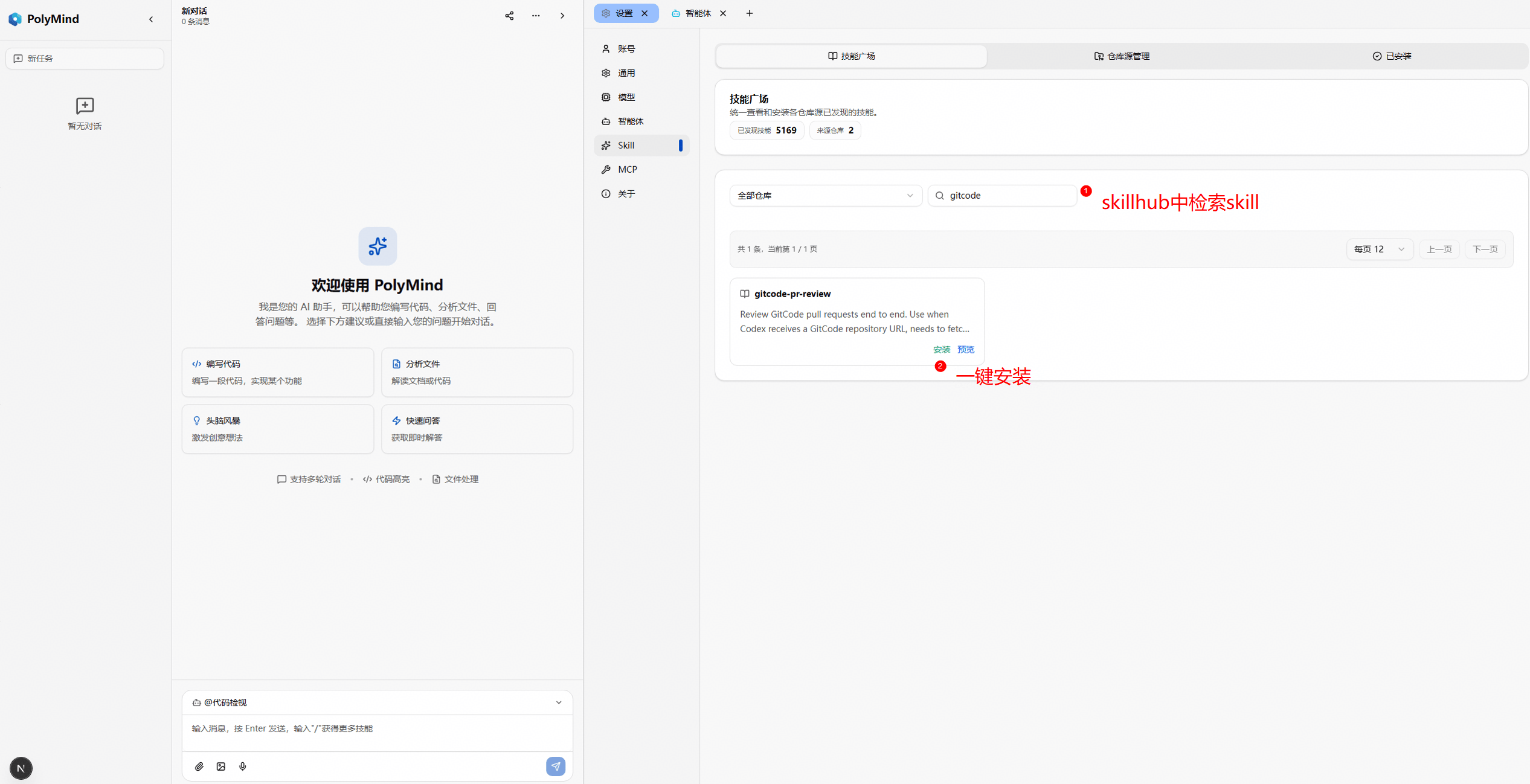
Task: Click the message input box
Action: 378,733
